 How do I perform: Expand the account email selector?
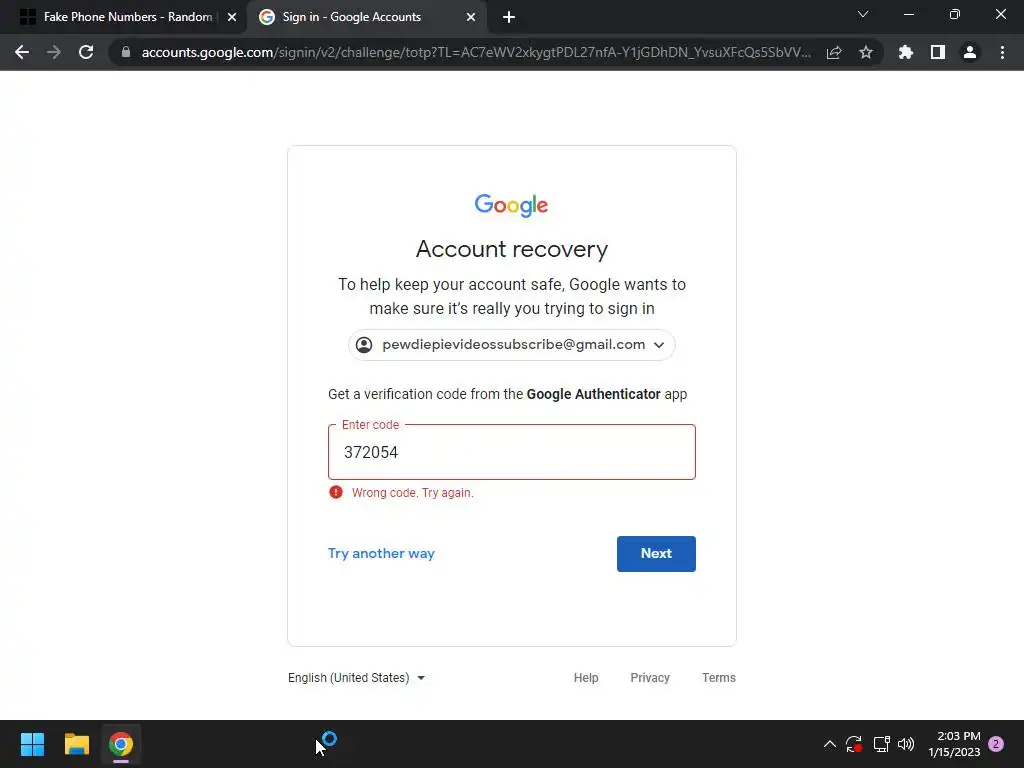(511, 345)
